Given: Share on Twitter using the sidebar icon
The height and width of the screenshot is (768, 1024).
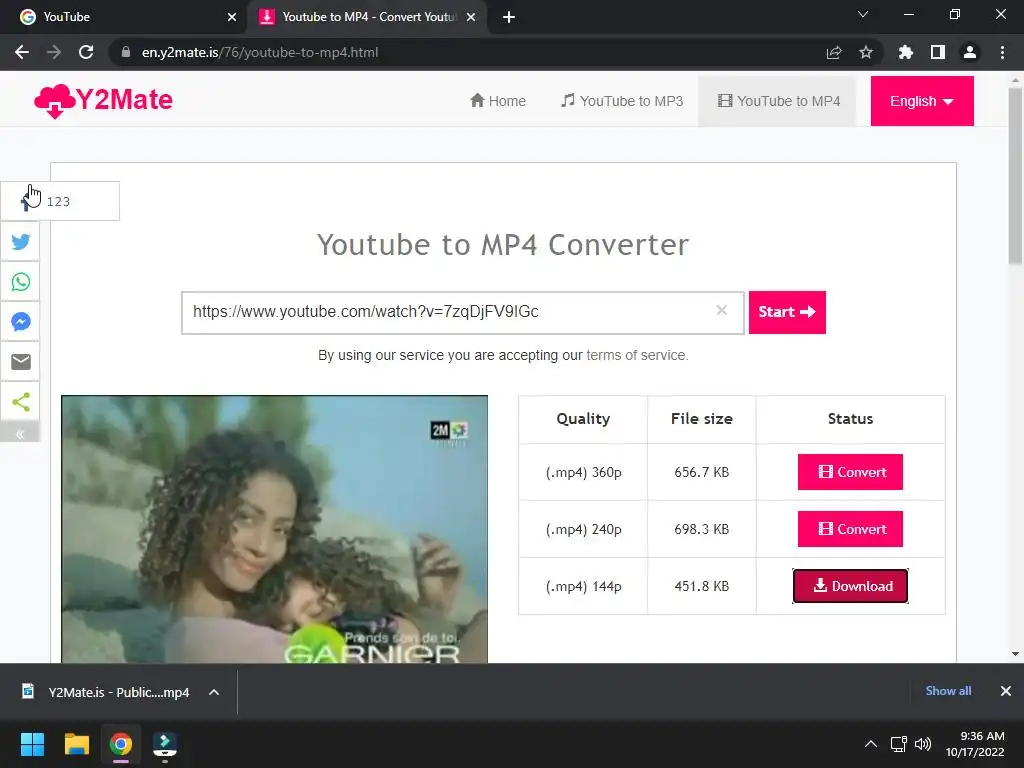Looking at the screenshot, I should [20, 242].
